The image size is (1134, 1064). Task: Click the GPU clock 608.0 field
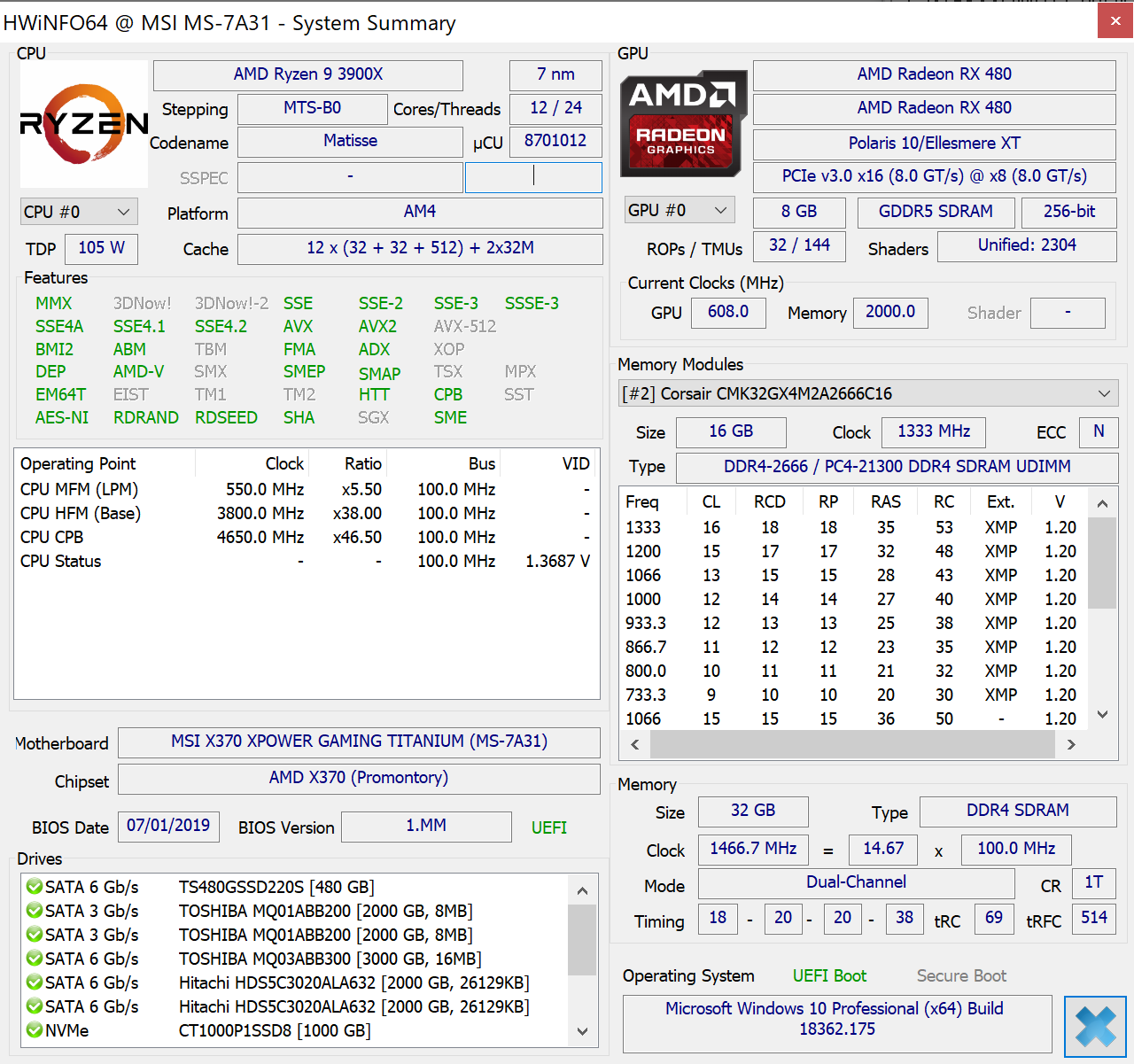pos(728,313)
